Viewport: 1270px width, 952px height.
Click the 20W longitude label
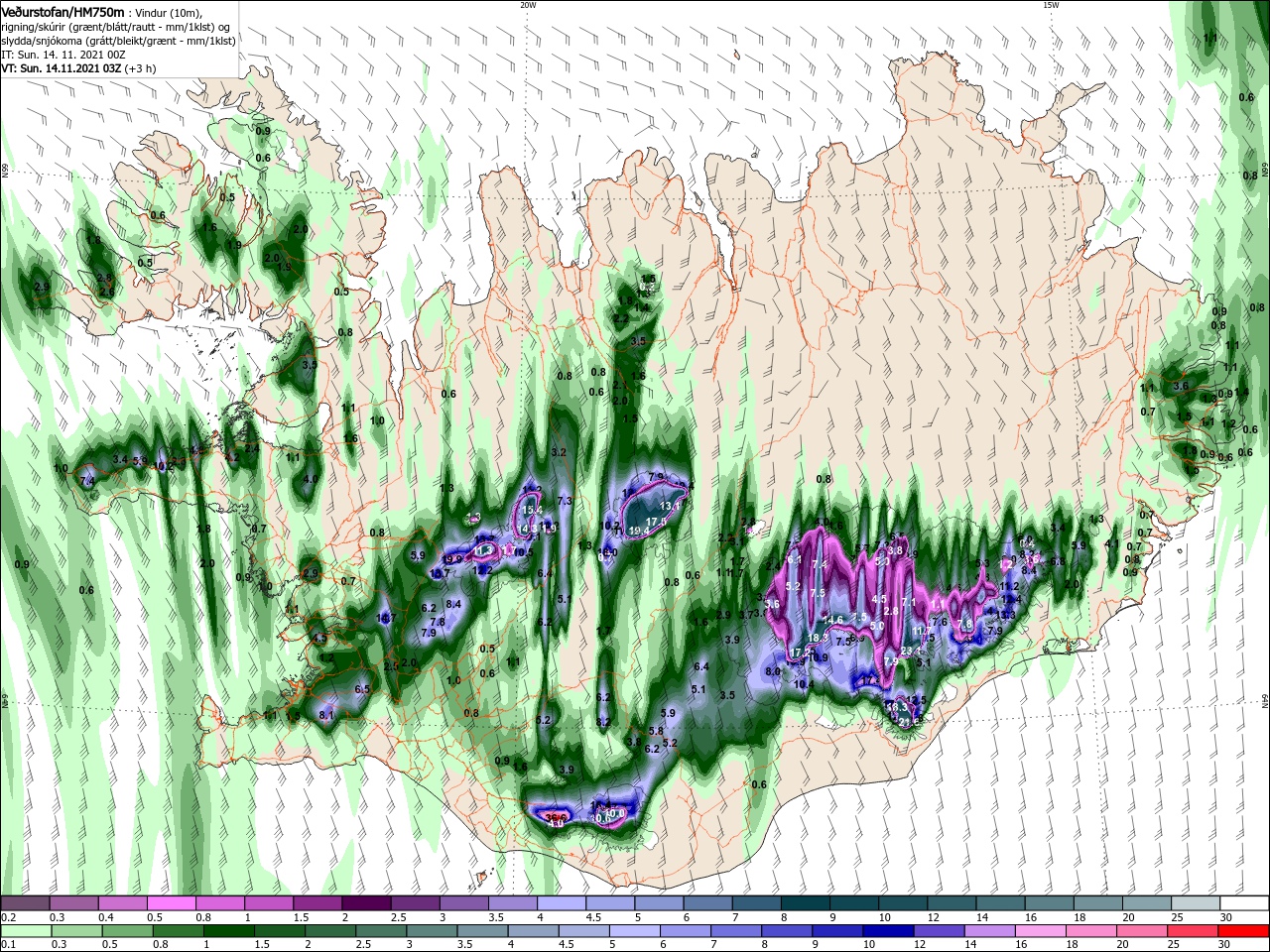click(528, 5)
